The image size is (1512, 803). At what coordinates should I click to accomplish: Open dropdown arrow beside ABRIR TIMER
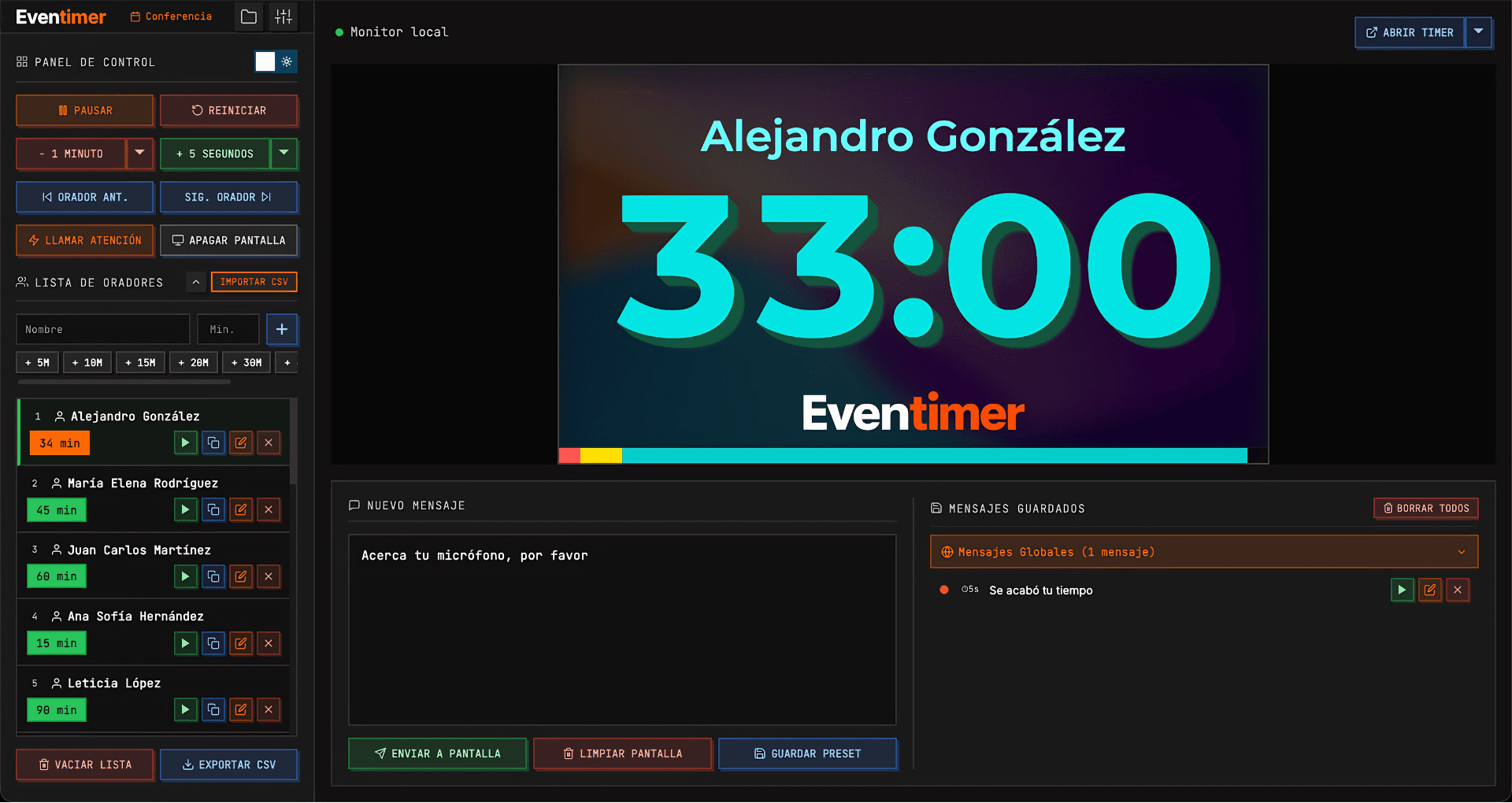(x=1478, y=32)
